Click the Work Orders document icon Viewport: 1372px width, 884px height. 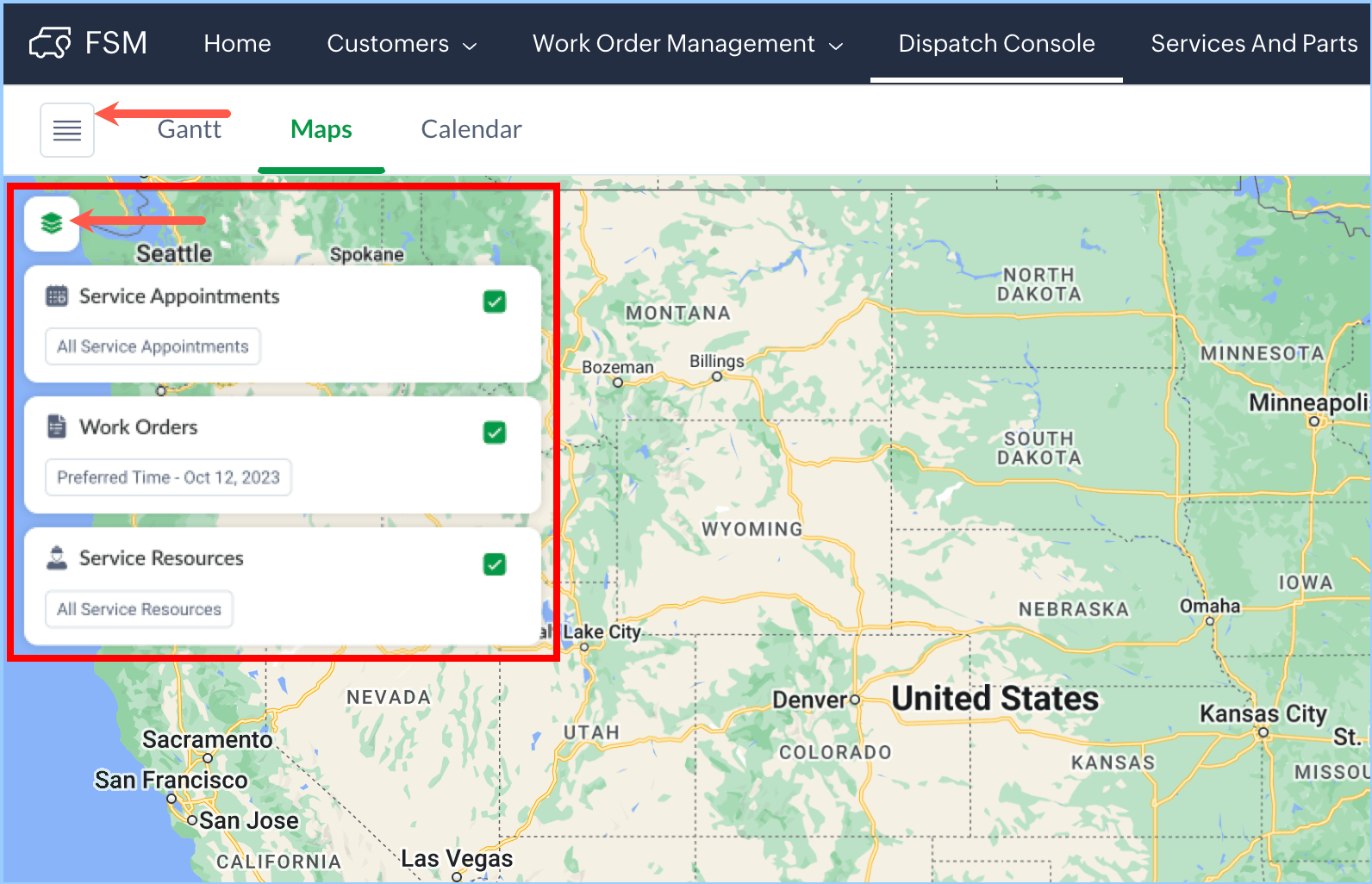57,426
